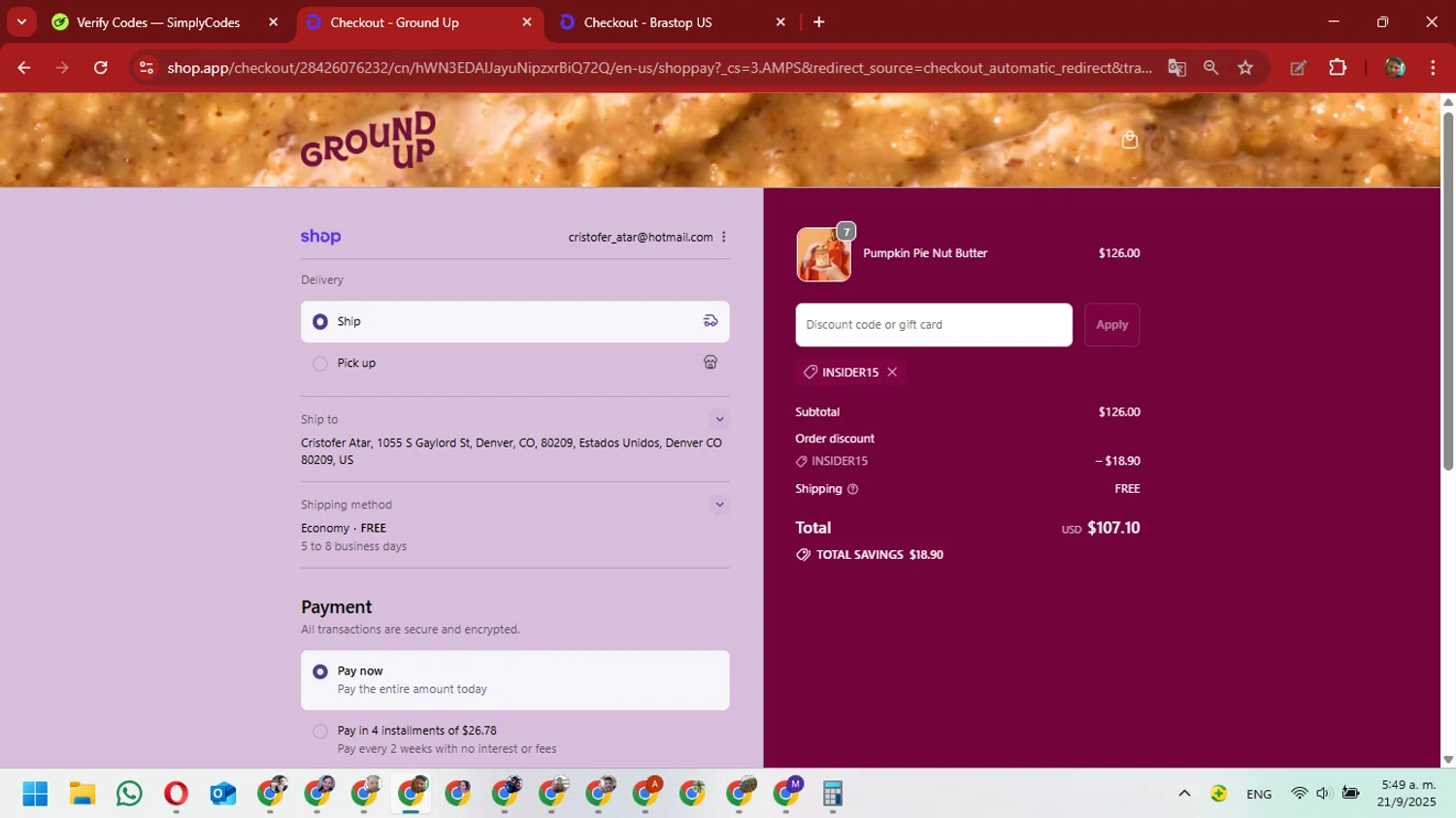Select Pay now payment option
This screenshot has height=818, width=1456.
point(514,680)
